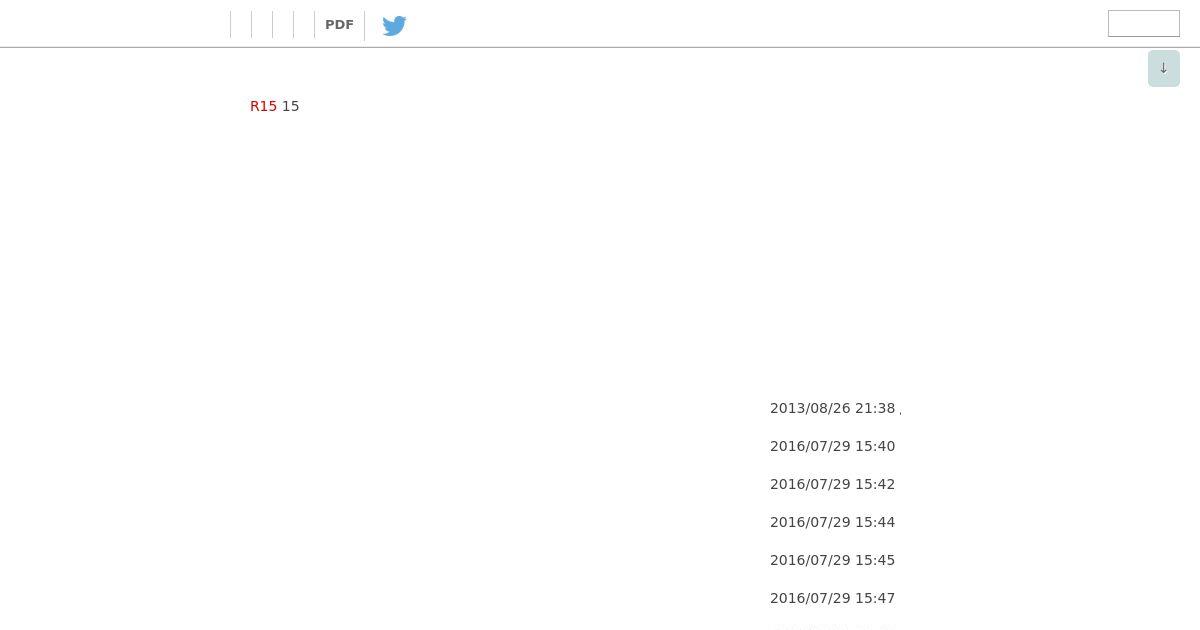
Task: Share the page via the blue bird icon
Action: [394, 25]
